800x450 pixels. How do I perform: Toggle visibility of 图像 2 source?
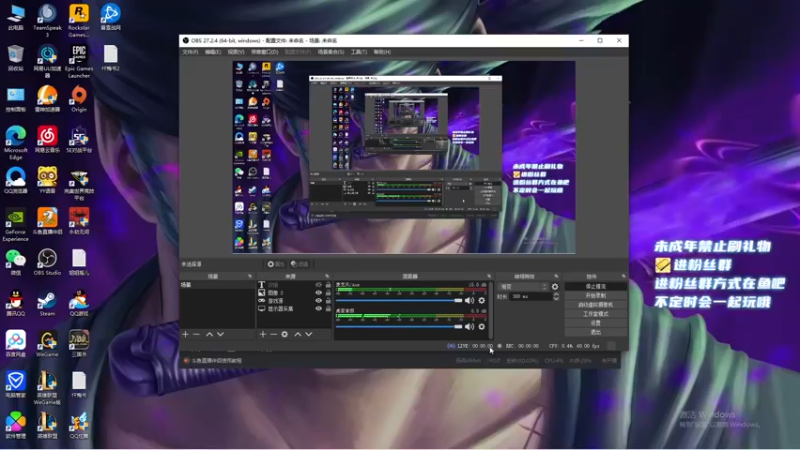(318, 293)
